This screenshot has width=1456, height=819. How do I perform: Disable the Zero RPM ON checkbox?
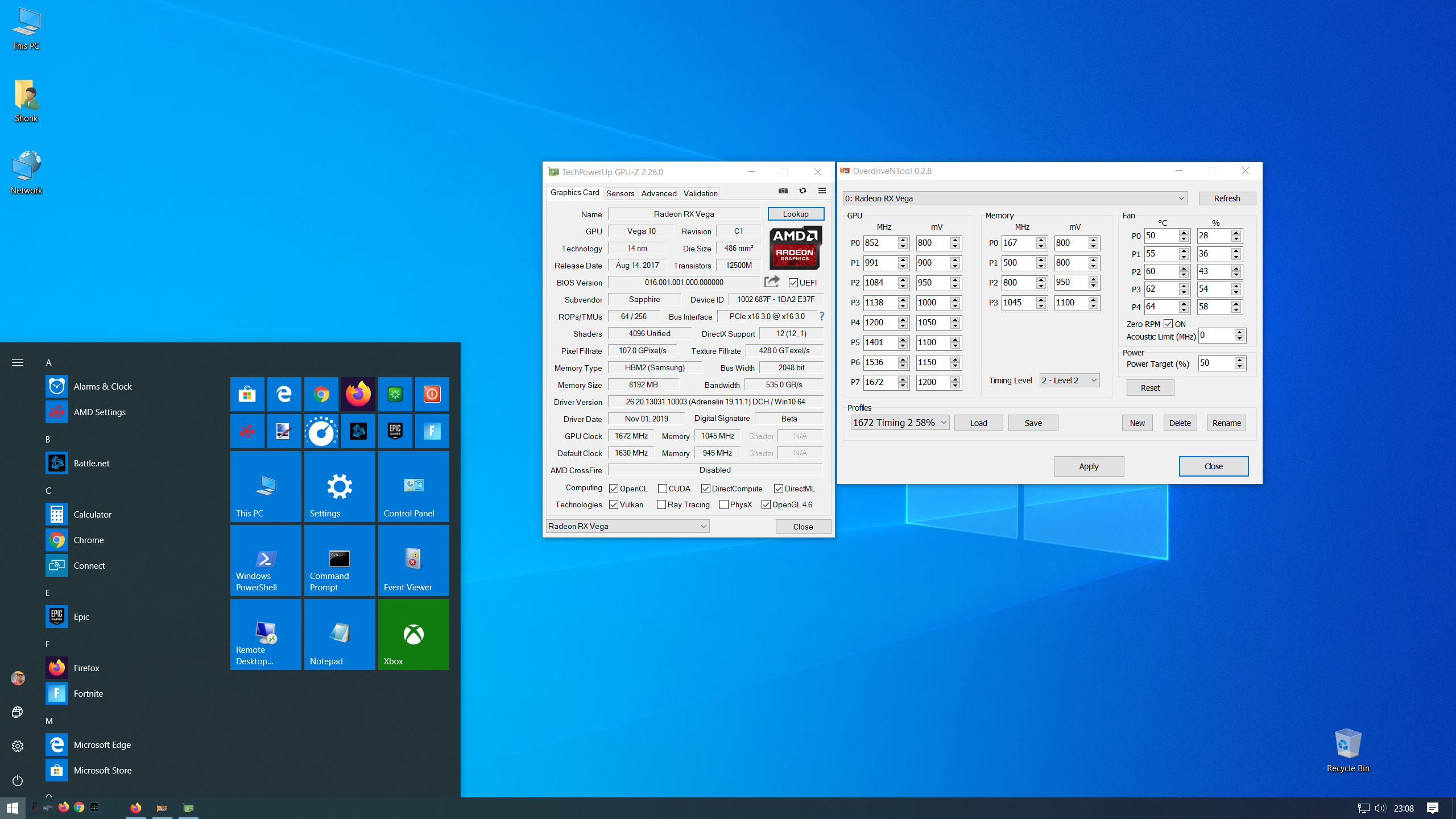(x=1168, y=324)
